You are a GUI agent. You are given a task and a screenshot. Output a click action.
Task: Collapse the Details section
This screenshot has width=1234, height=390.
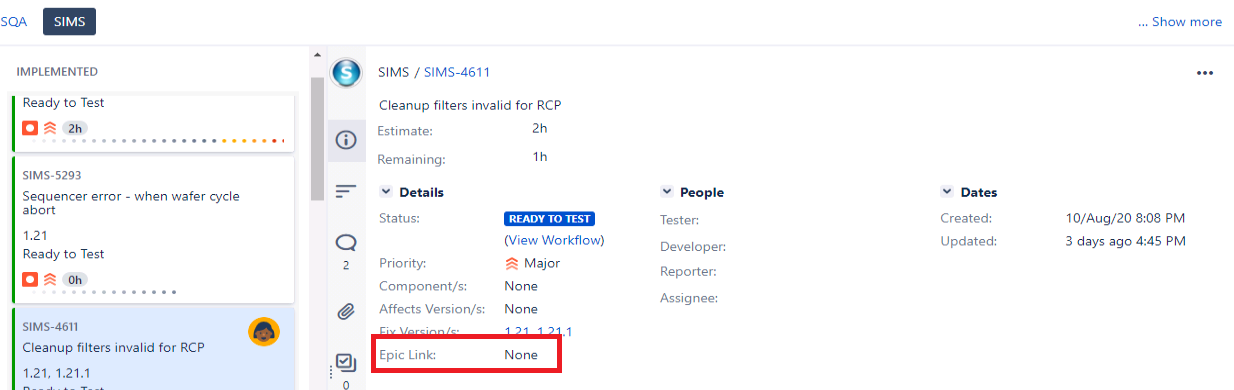click(x=386, y=192)
